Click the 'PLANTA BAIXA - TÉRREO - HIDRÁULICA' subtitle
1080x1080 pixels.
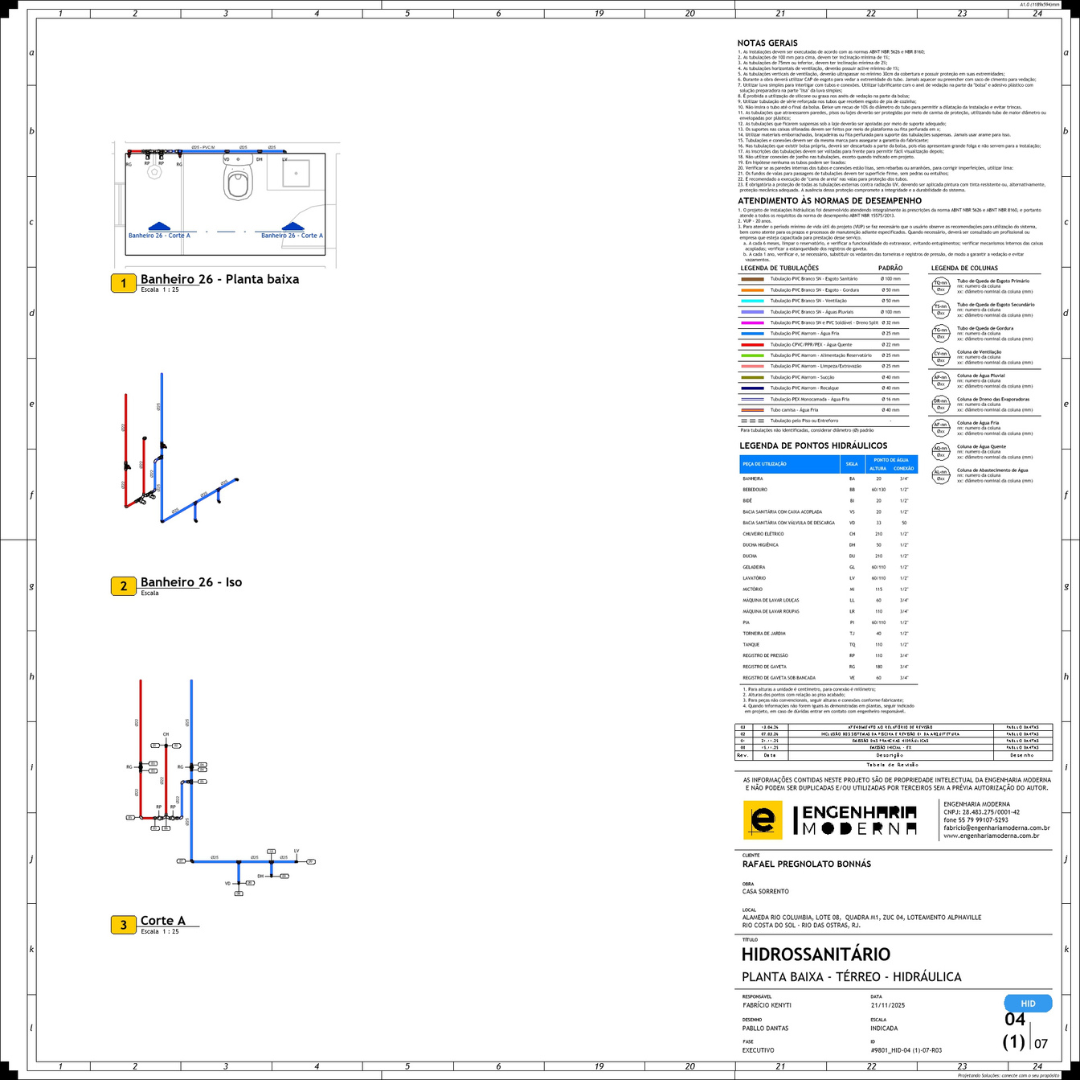tap(851, 977)
